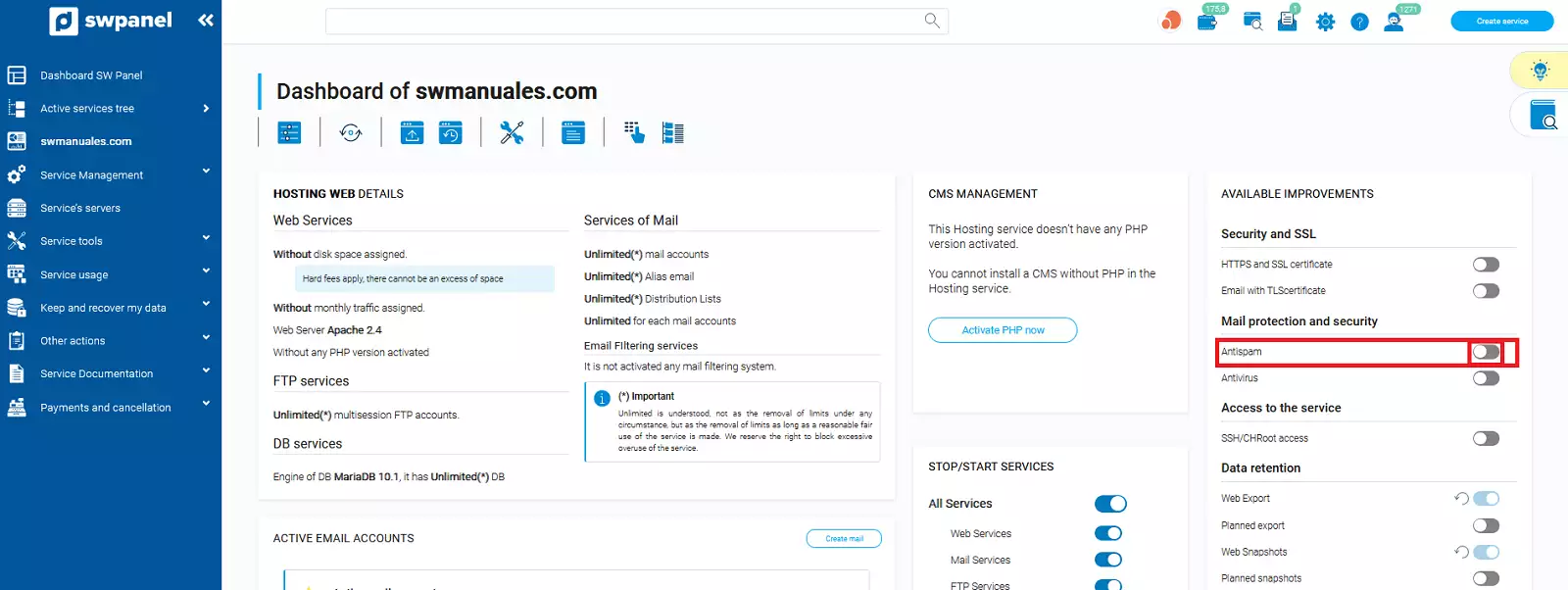Turn off the All Services switch
1568x590 pixels.
[1110, 504]
